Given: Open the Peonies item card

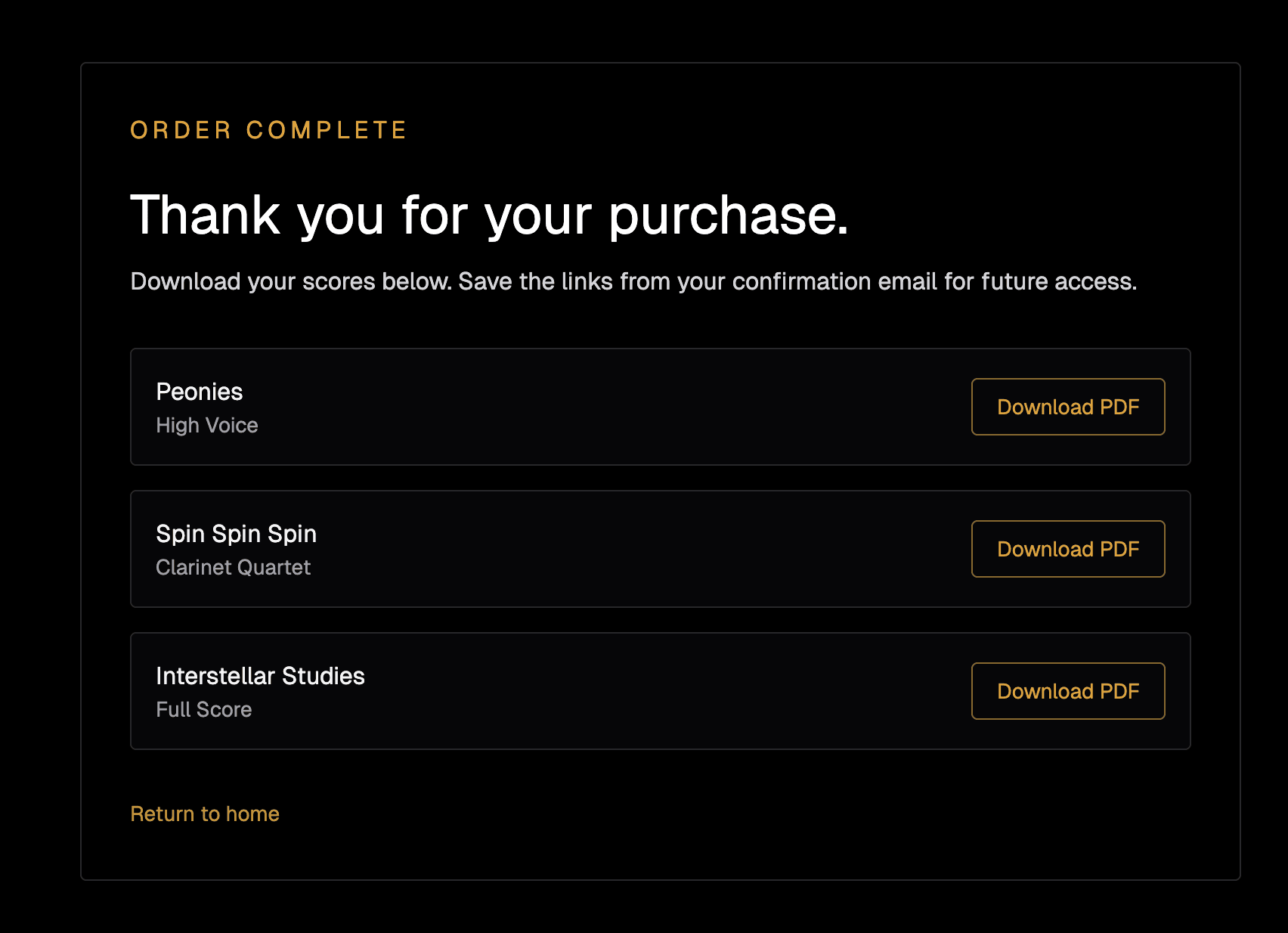Looking at the screenshot, I should click(x=605, y=407).
